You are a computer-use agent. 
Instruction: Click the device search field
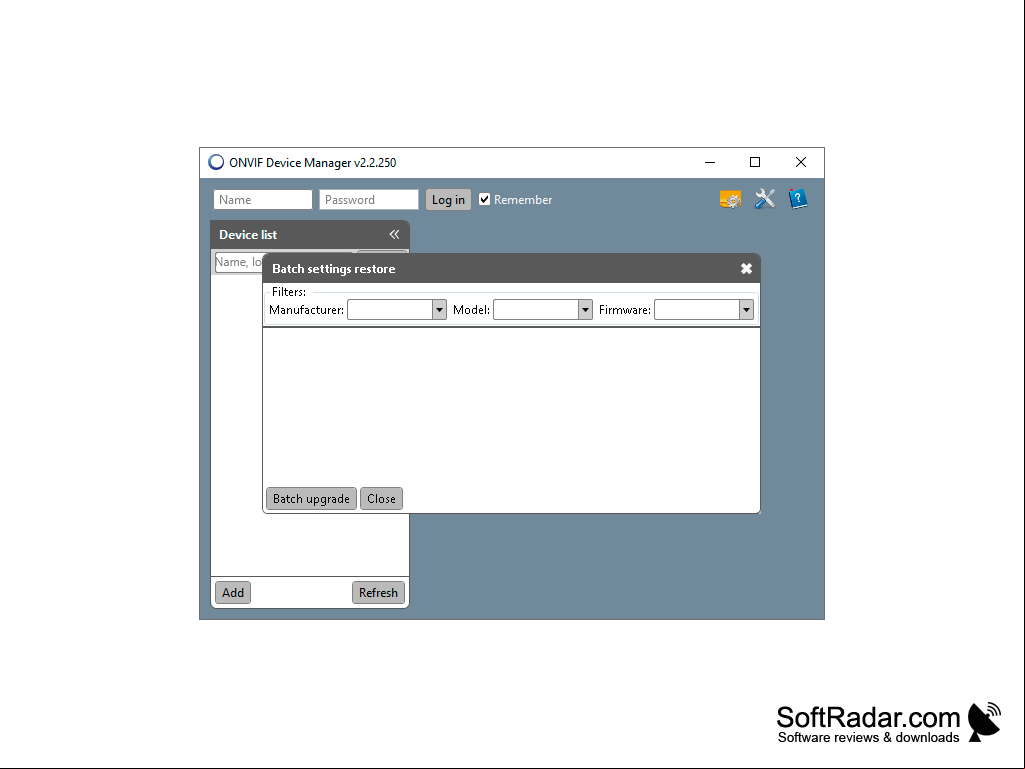coord(239,262)
